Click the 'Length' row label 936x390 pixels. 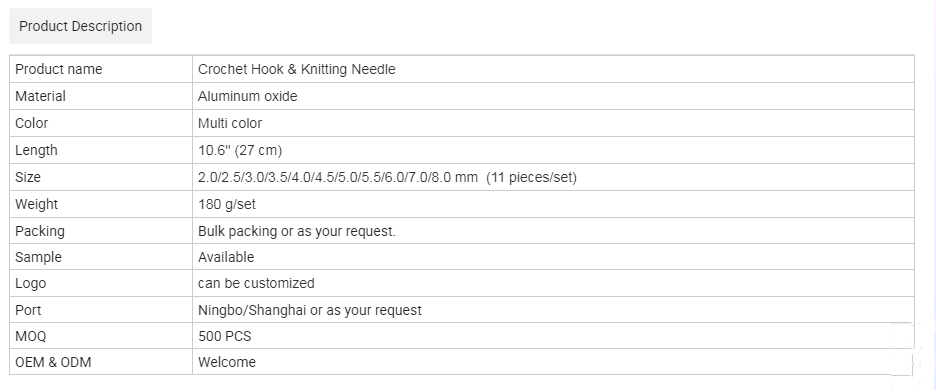click(36, 150)
